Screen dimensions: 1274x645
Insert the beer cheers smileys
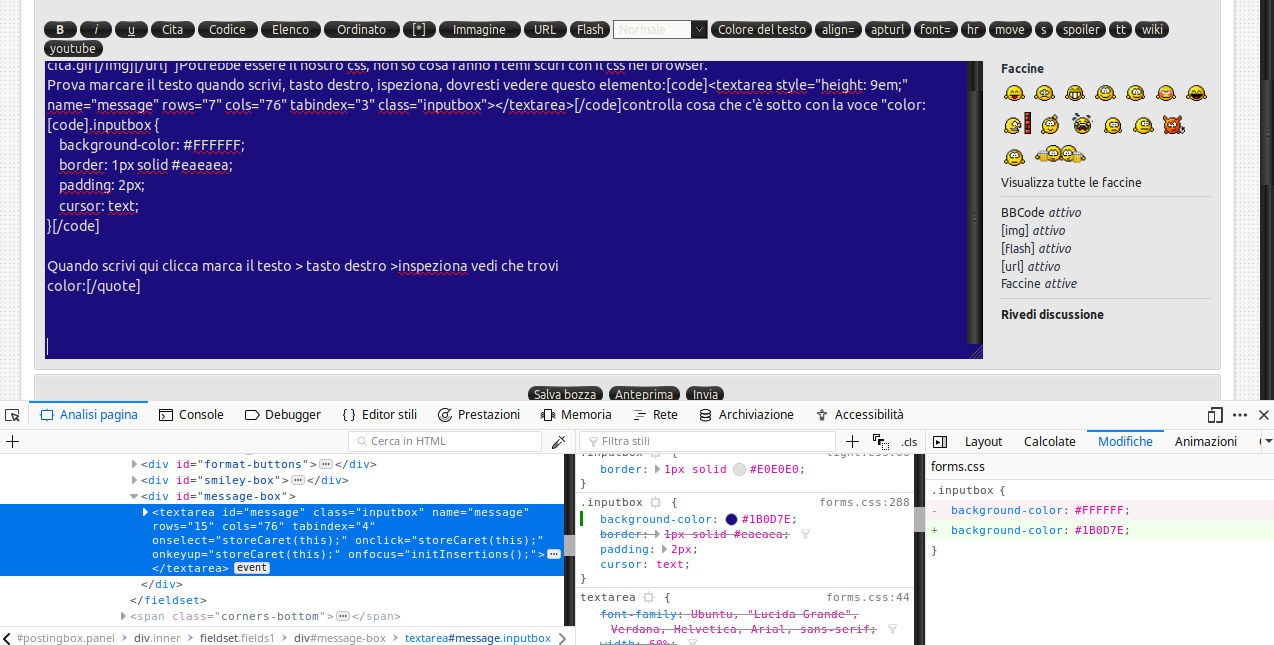tap(1060, 155)
